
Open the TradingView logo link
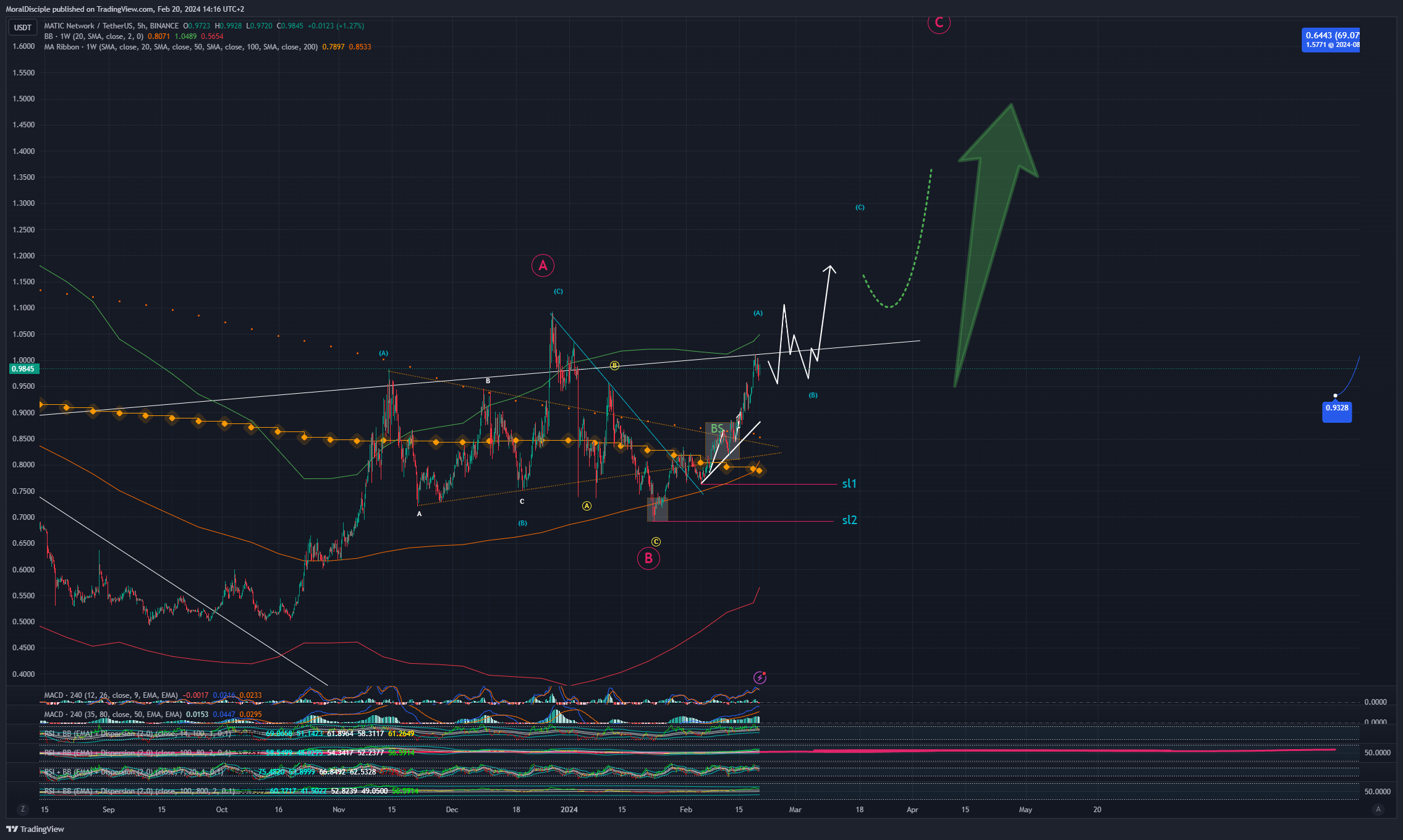tap(35, 829)
